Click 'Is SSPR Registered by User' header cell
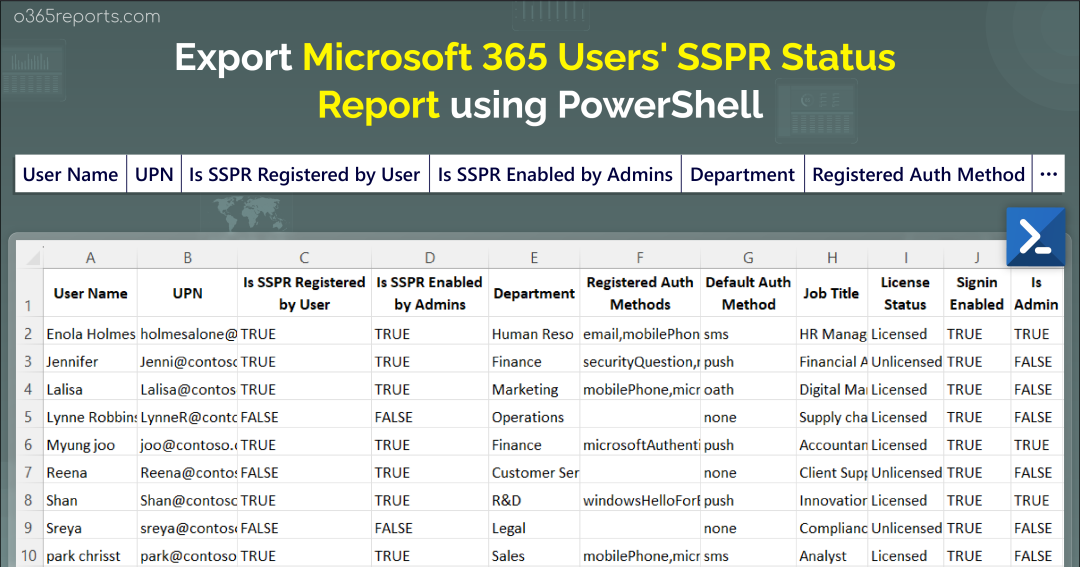 304,293
